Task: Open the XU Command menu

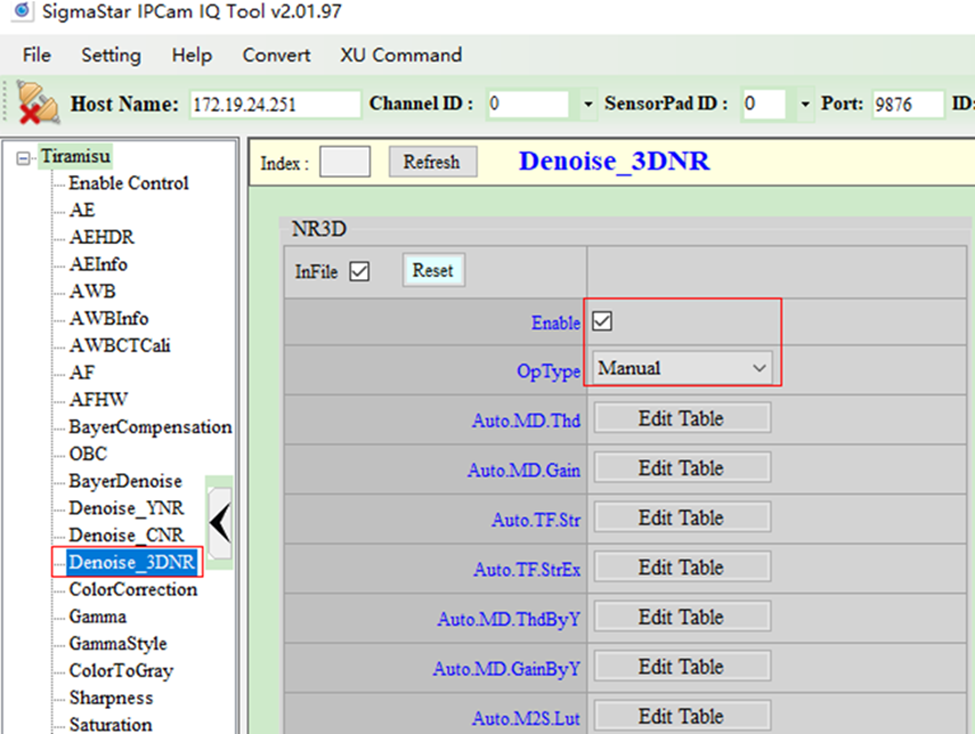Action: tap(400, 55)
